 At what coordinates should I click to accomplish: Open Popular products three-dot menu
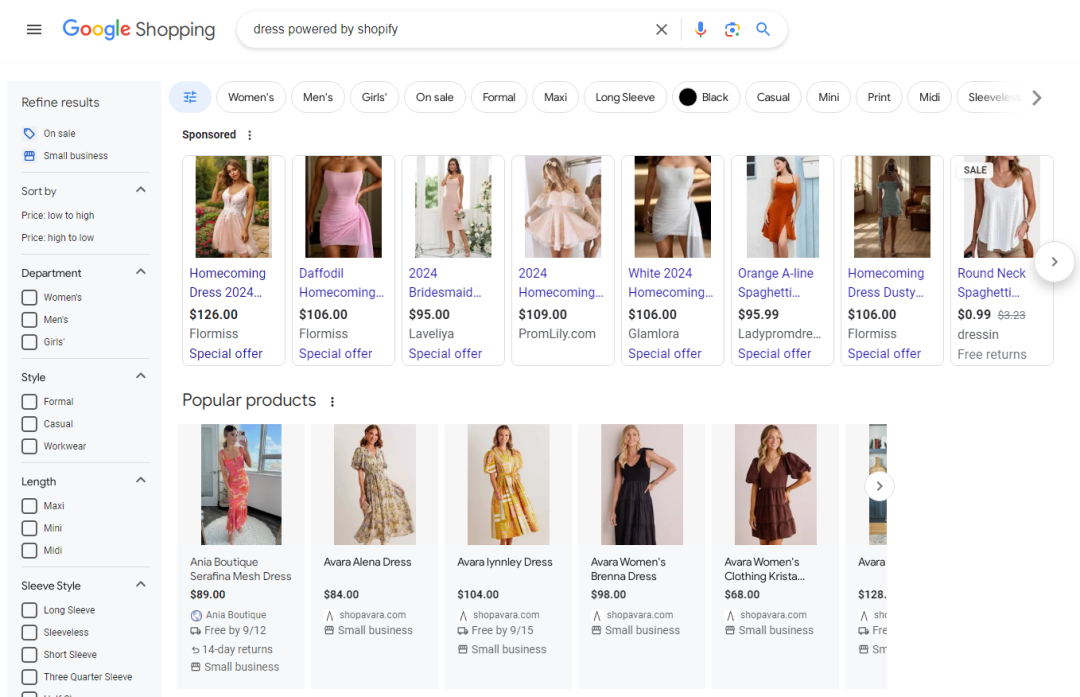point(333,402)
